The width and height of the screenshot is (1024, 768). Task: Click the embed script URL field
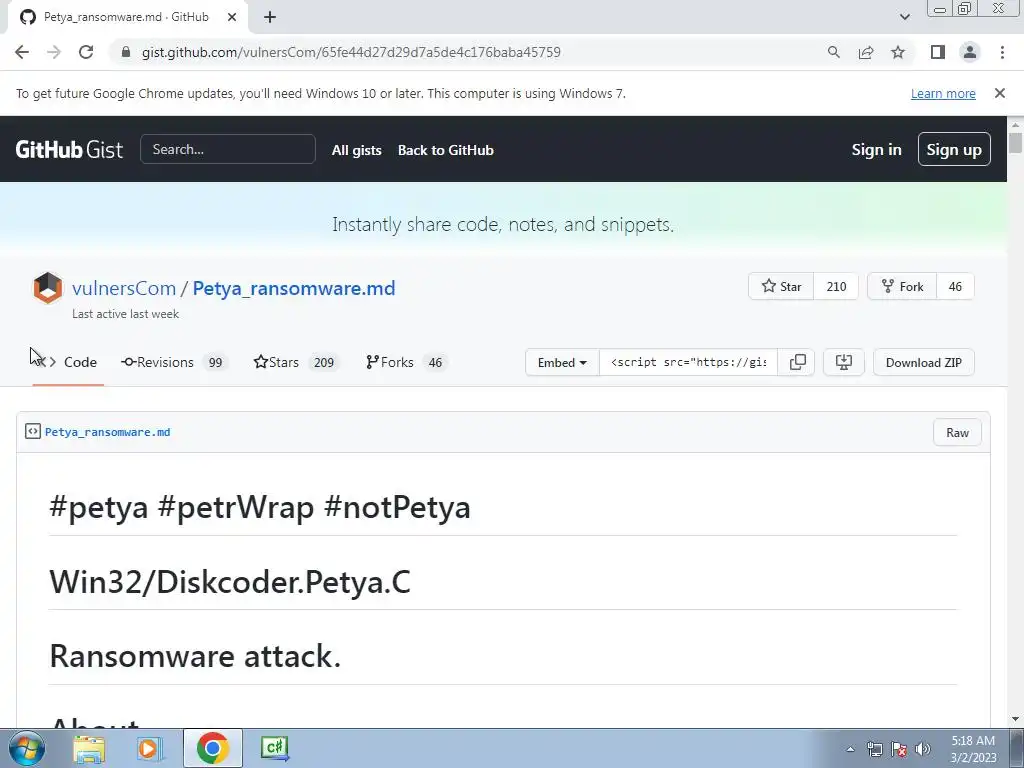point(688,362)
